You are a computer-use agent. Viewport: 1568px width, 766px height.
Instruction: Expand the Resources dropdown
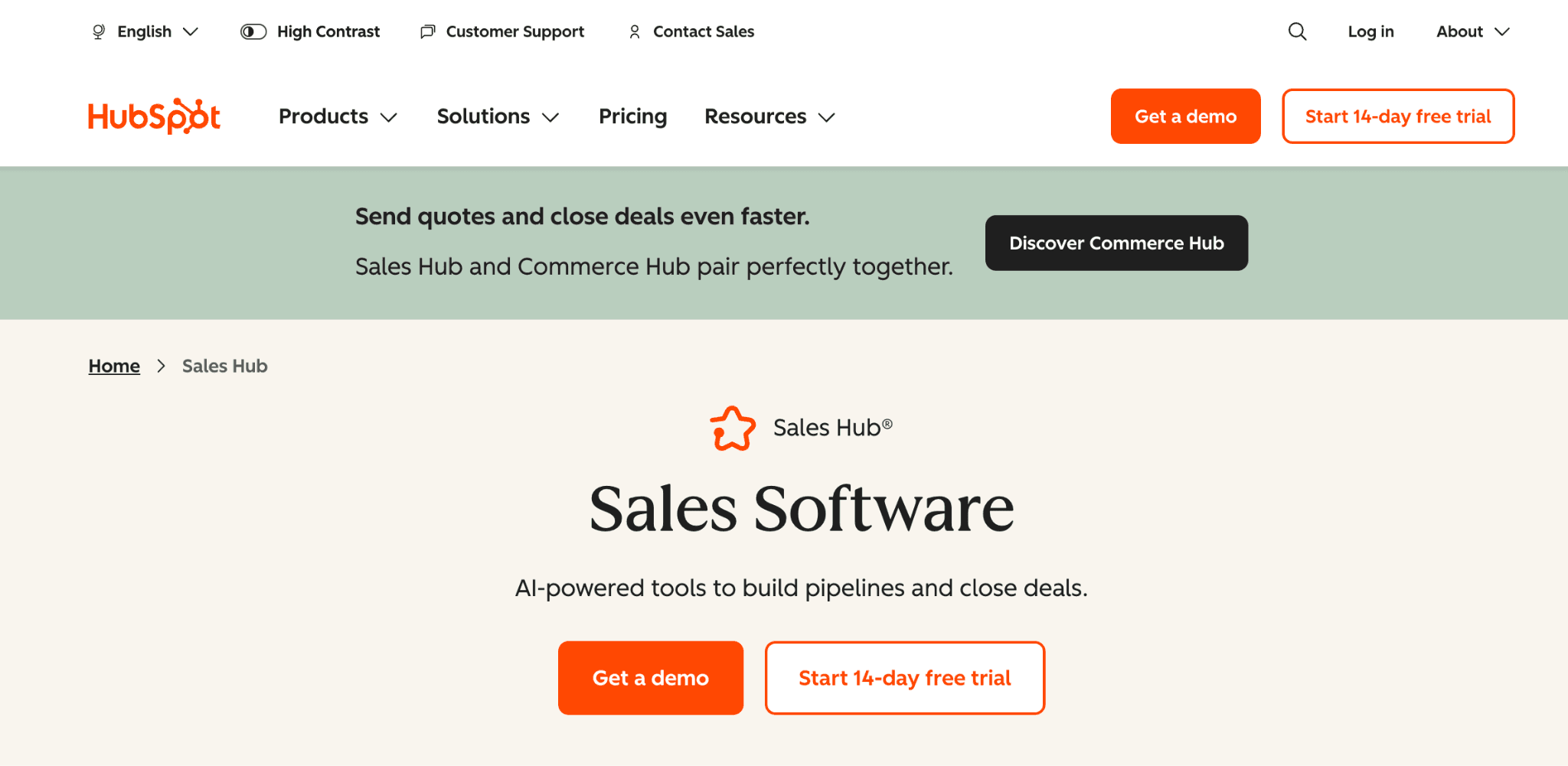click(x=768, y=116)
